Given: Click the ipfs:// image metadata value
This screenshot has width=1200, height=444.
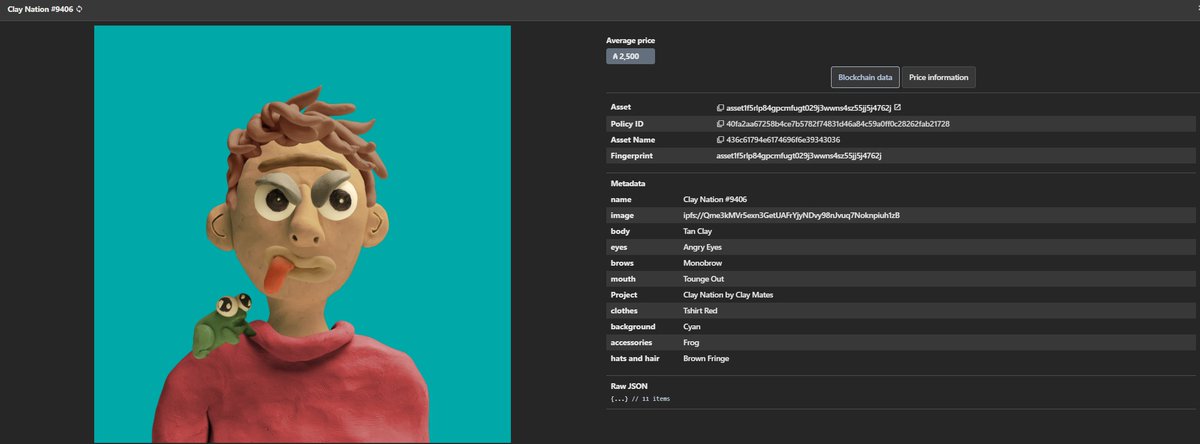Looking at the screenshot, I should click(791, 215).
